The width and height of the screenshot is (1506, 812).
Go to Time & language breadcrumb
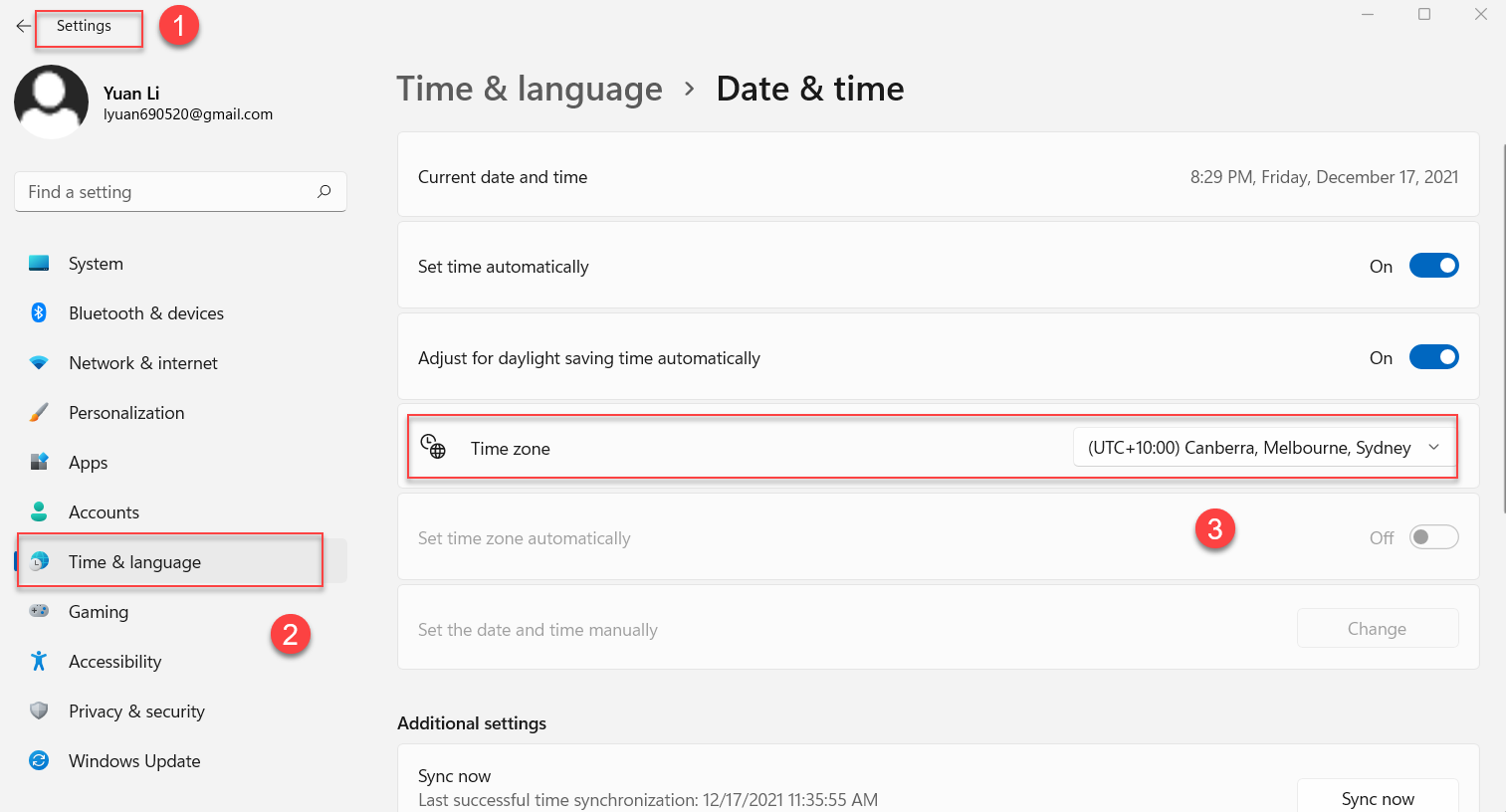click(530, 90)
